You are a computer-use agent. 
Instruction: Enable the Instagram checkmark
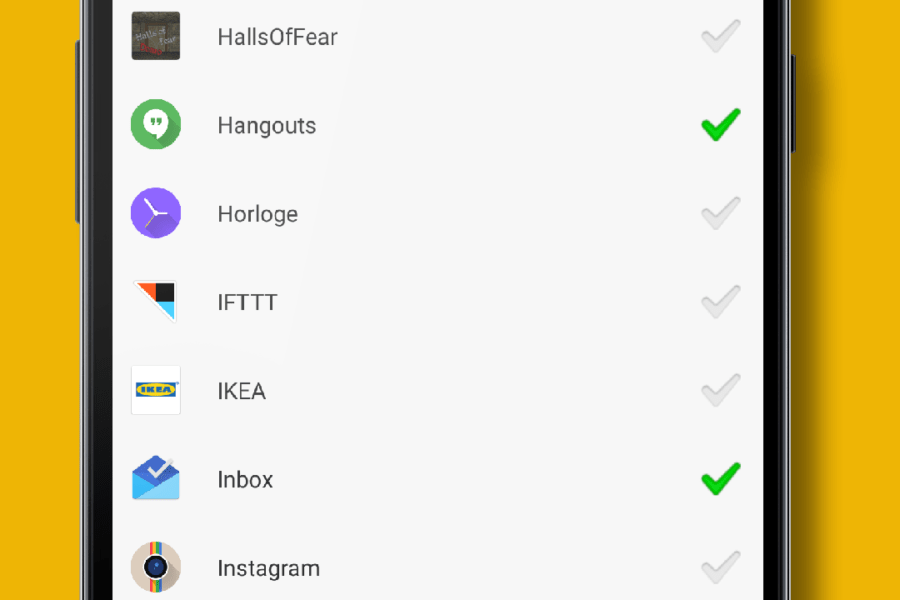[x=721, y=567]
